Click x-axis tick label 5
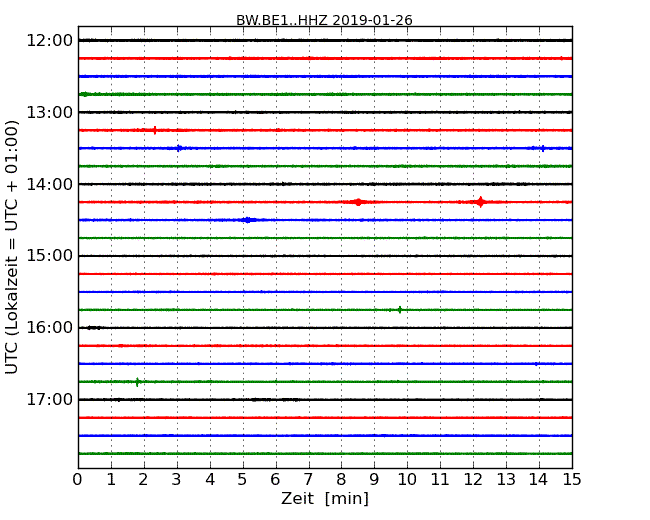This screenshot has height=520, width=650. (243, 480)
